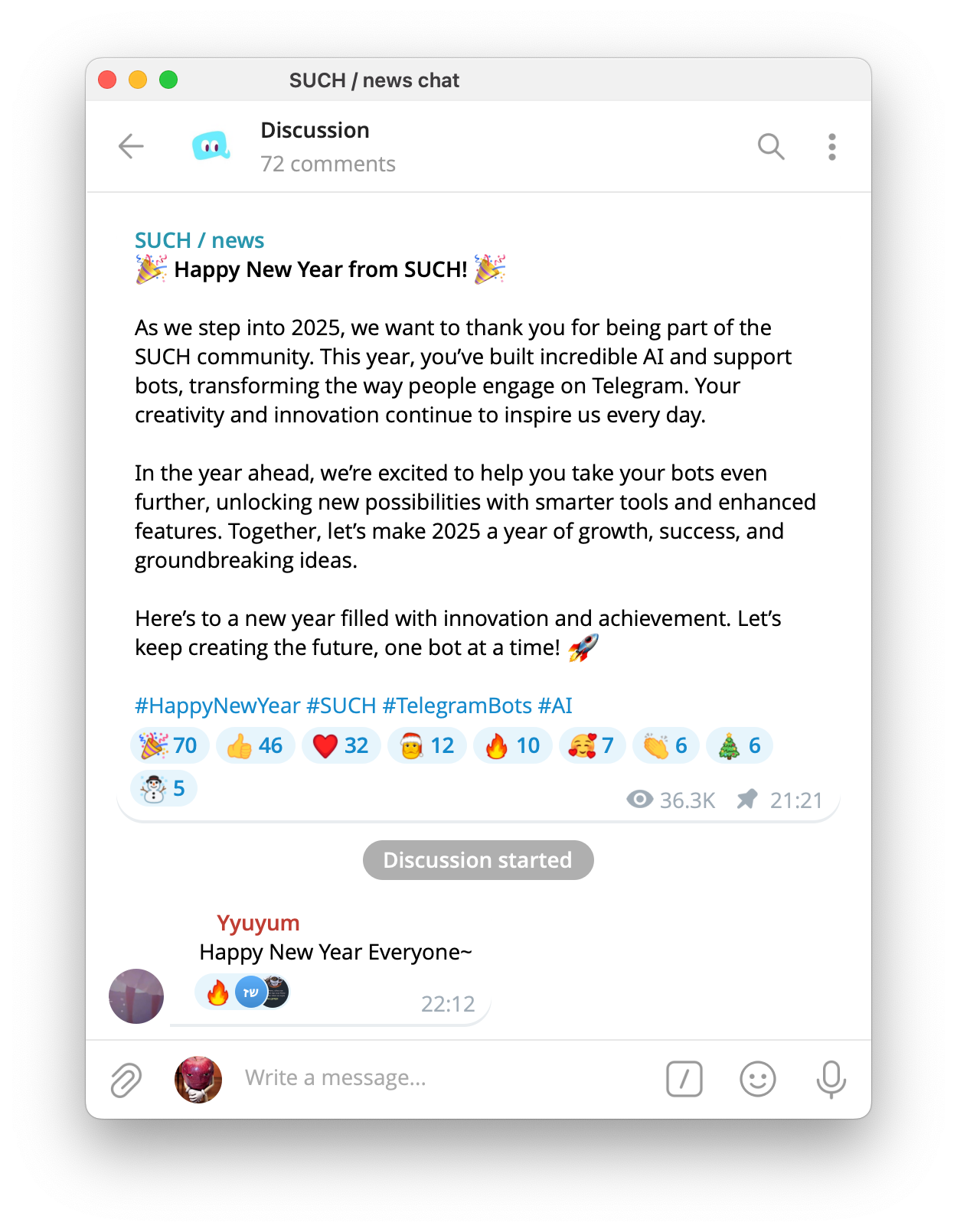
Task: Toggle the fire reaction showing 10
Action: 513,745
